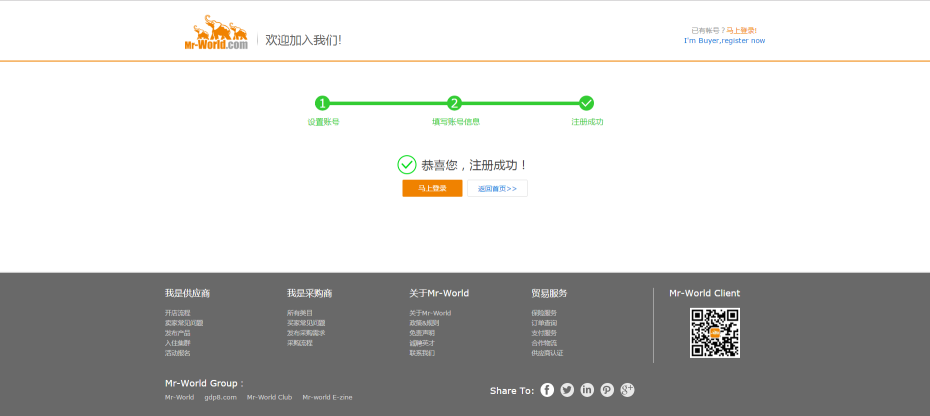Open the 关于Mr-World footer link

(x=430, y=313)
